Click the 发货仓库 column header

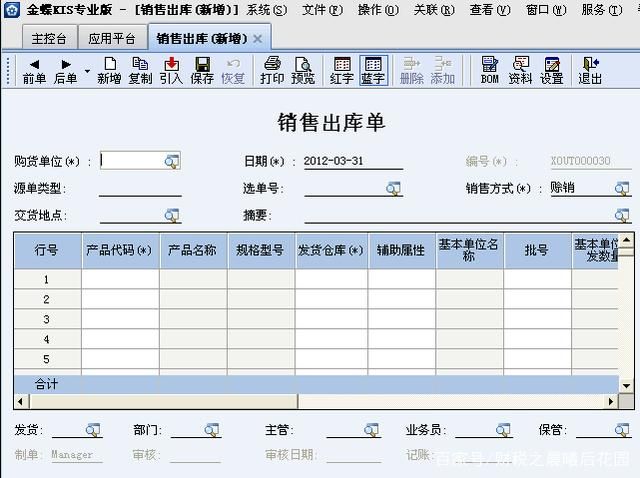[330, 250]
